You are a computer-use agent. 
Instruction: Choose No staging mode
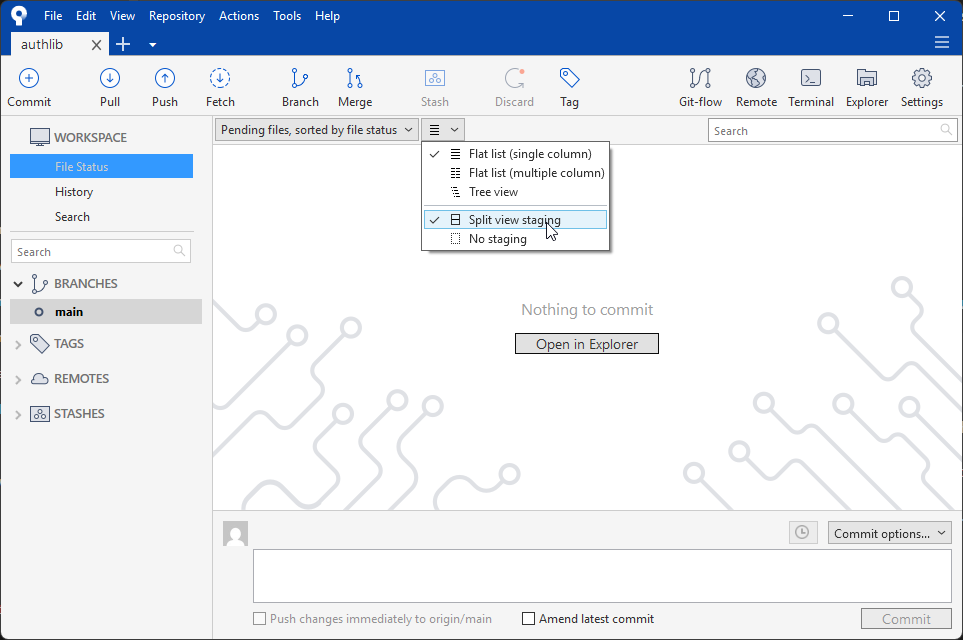(515, 239)
